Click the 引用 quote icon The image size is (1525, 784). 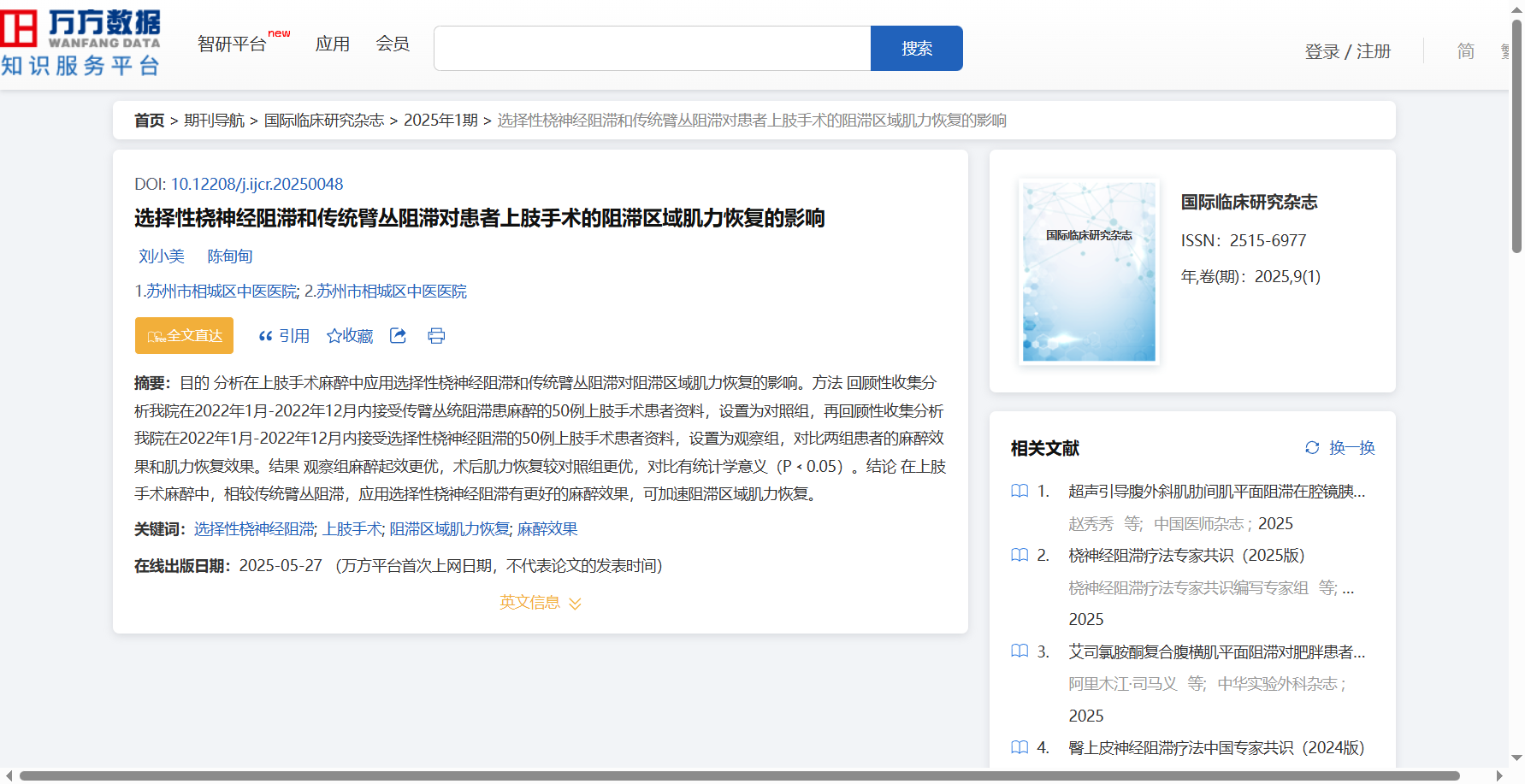266,336
